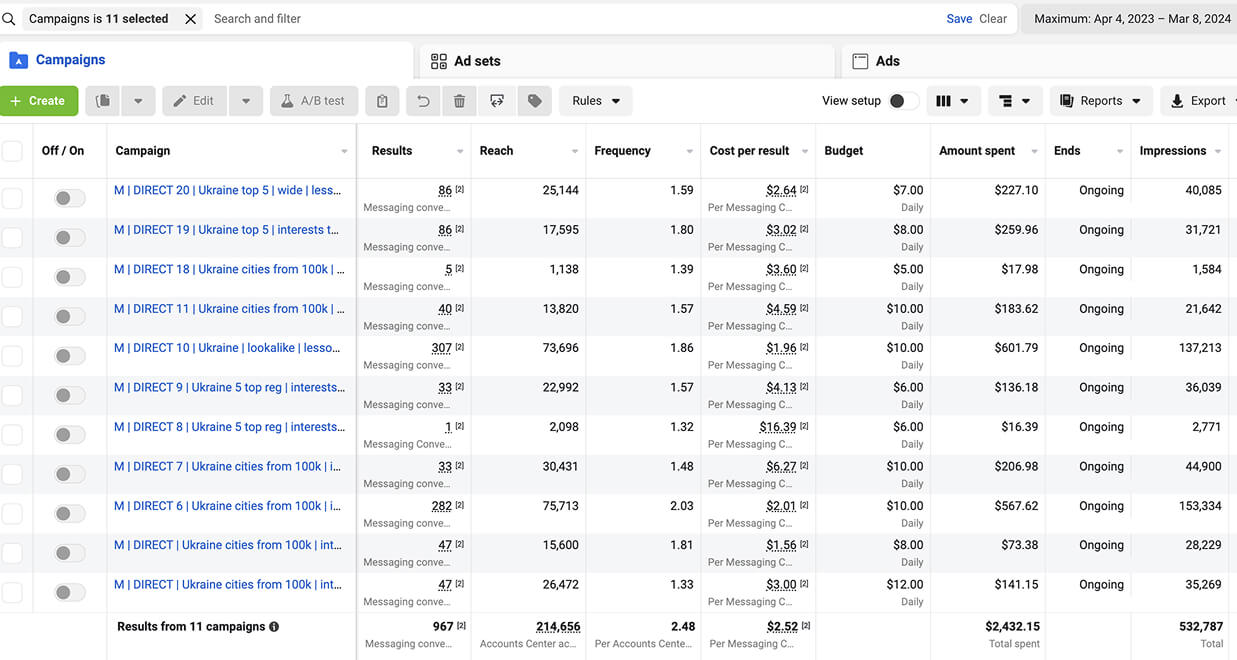Open campaign M | DIRECT 8 Ukraine 5 top reg

click(x=229, y=427)
